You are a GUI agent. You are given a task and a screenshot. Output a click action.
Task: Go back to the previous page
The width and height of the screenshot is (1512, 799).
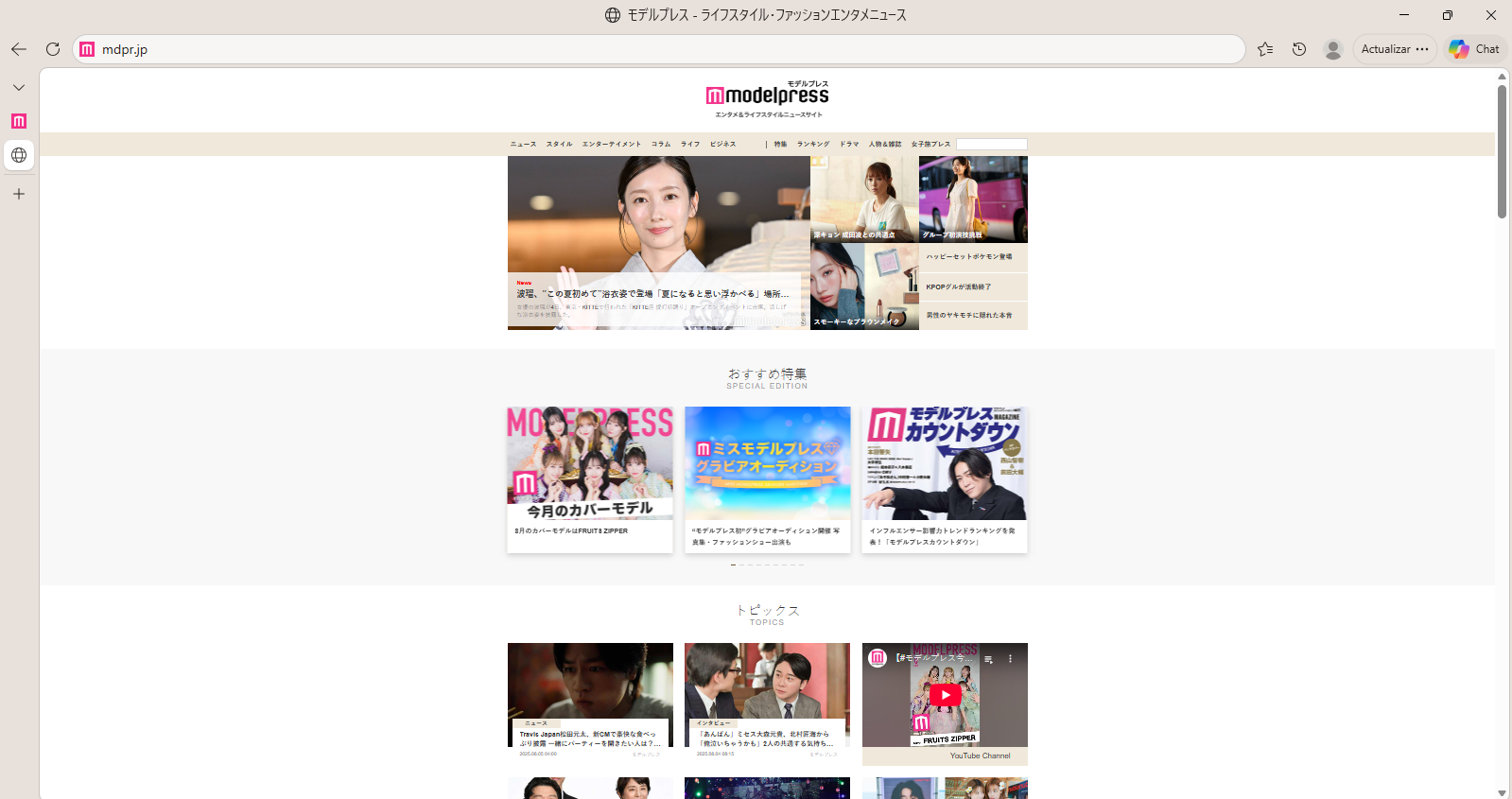pos(19,49)
